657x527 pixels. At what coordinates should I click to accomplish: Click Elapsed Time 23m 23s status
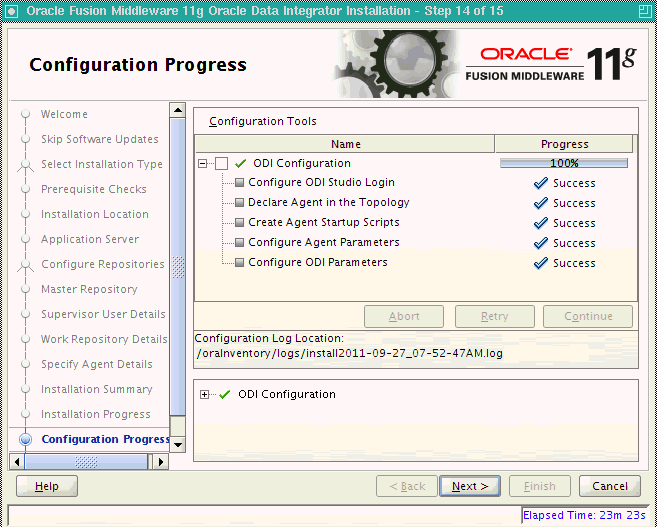[x=585, y=515]
